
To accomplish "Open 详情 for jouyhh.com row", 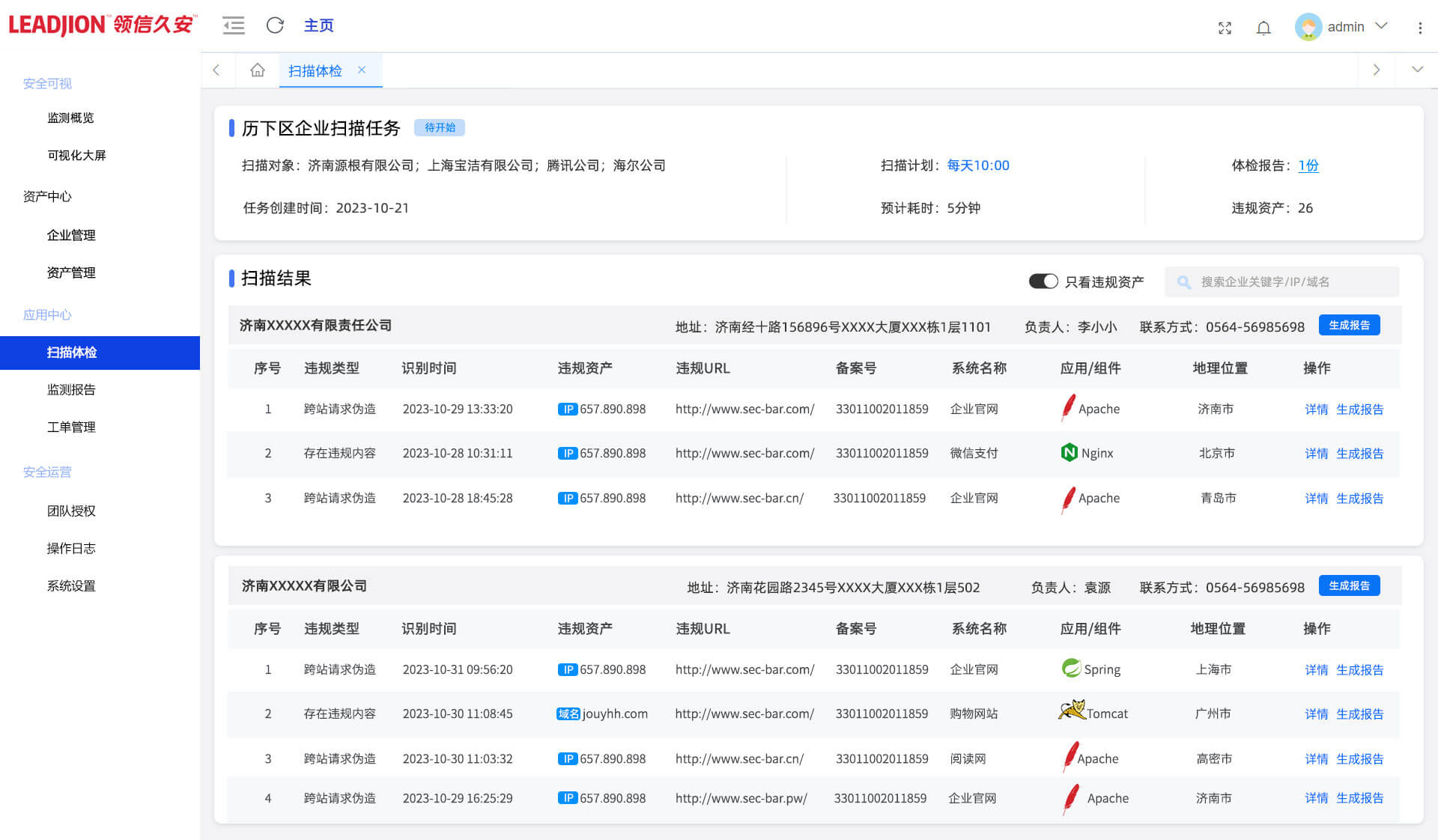I will pyautogui.click(x=1316, y=714).
